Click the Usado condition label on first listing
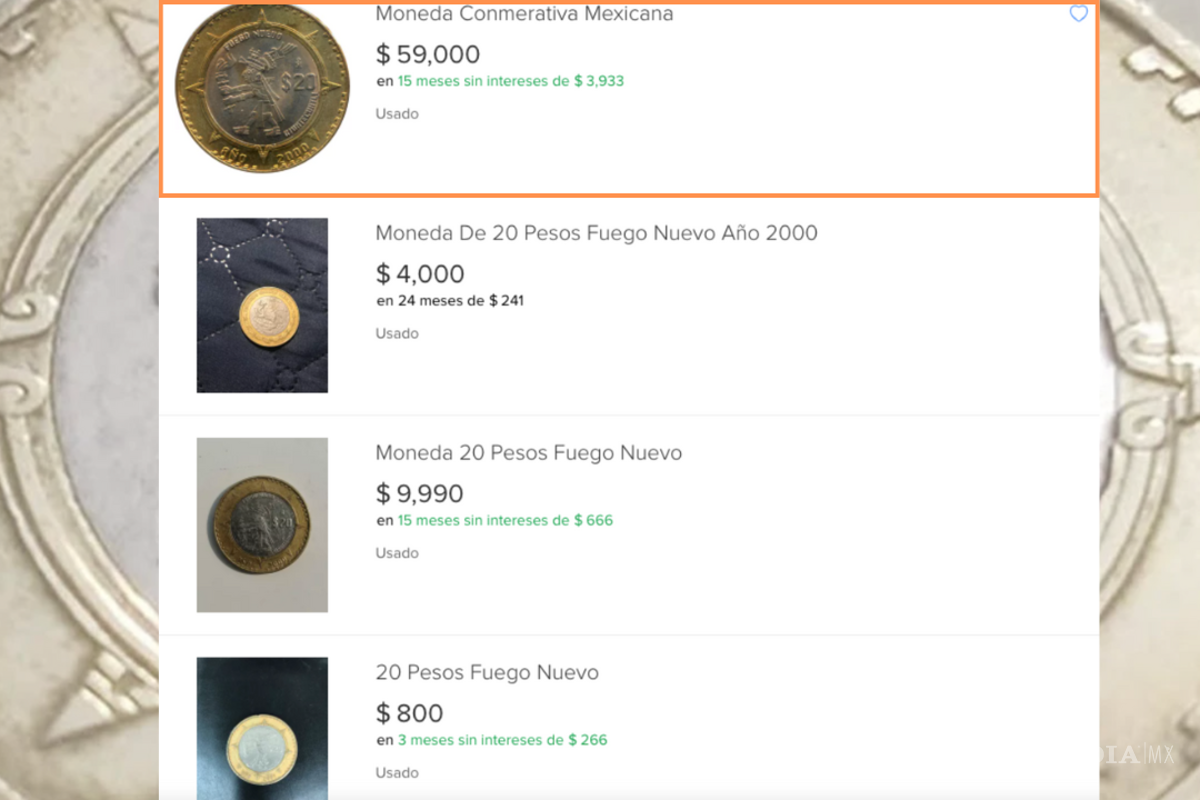1200x800 pixels. pyautogui.click(x=397, y=113)
